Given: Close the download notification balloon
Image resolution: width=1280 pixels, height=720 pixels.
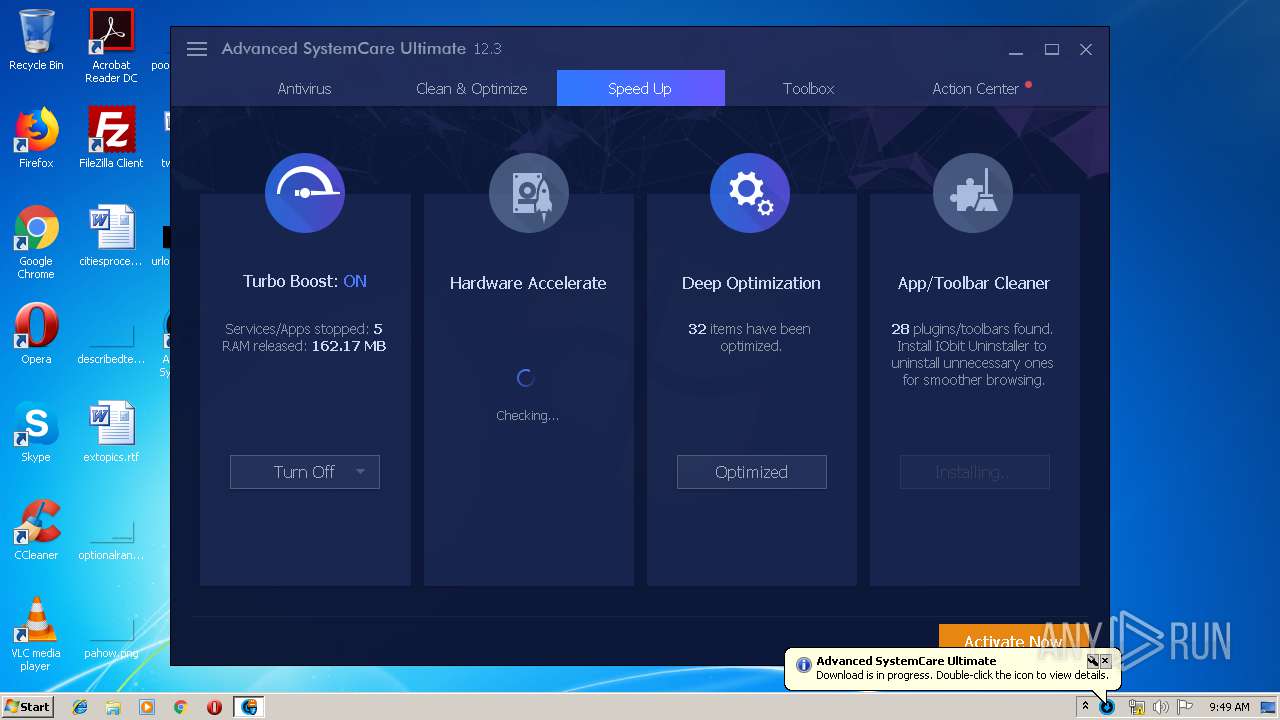Looking at the screenshot, I should click(x=1105, y=661).
